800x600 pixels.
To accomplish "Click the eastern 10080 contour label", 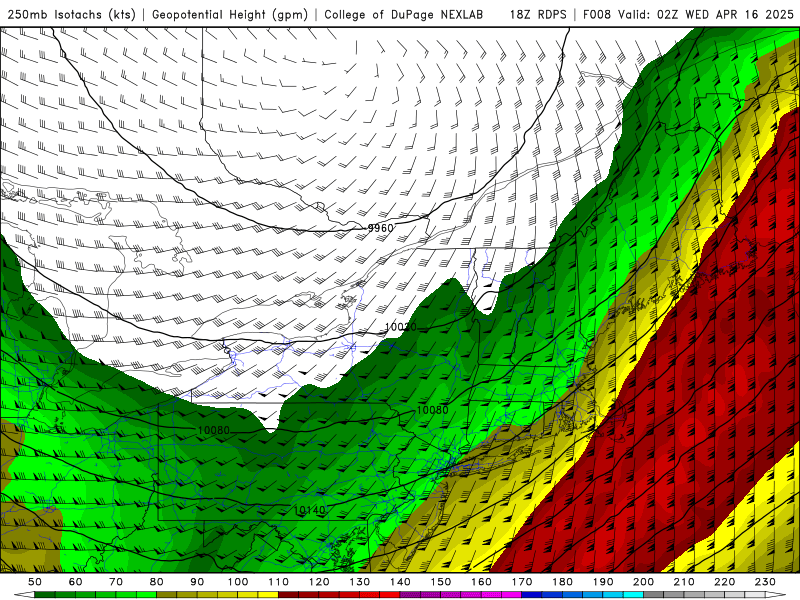I will point(433,410).
